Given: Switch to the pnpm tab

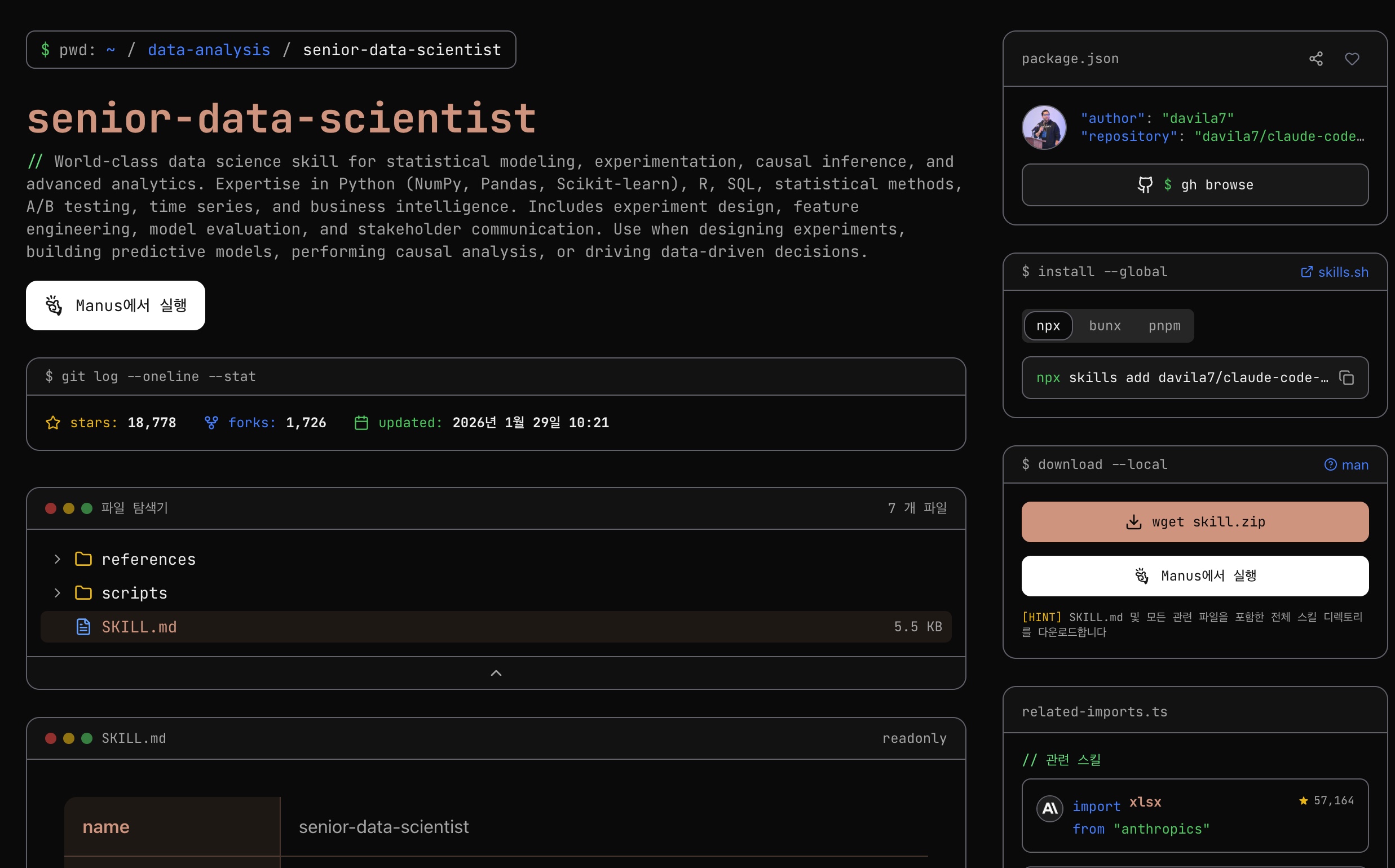Looking at the screenshot, I should coord(1164,326).
